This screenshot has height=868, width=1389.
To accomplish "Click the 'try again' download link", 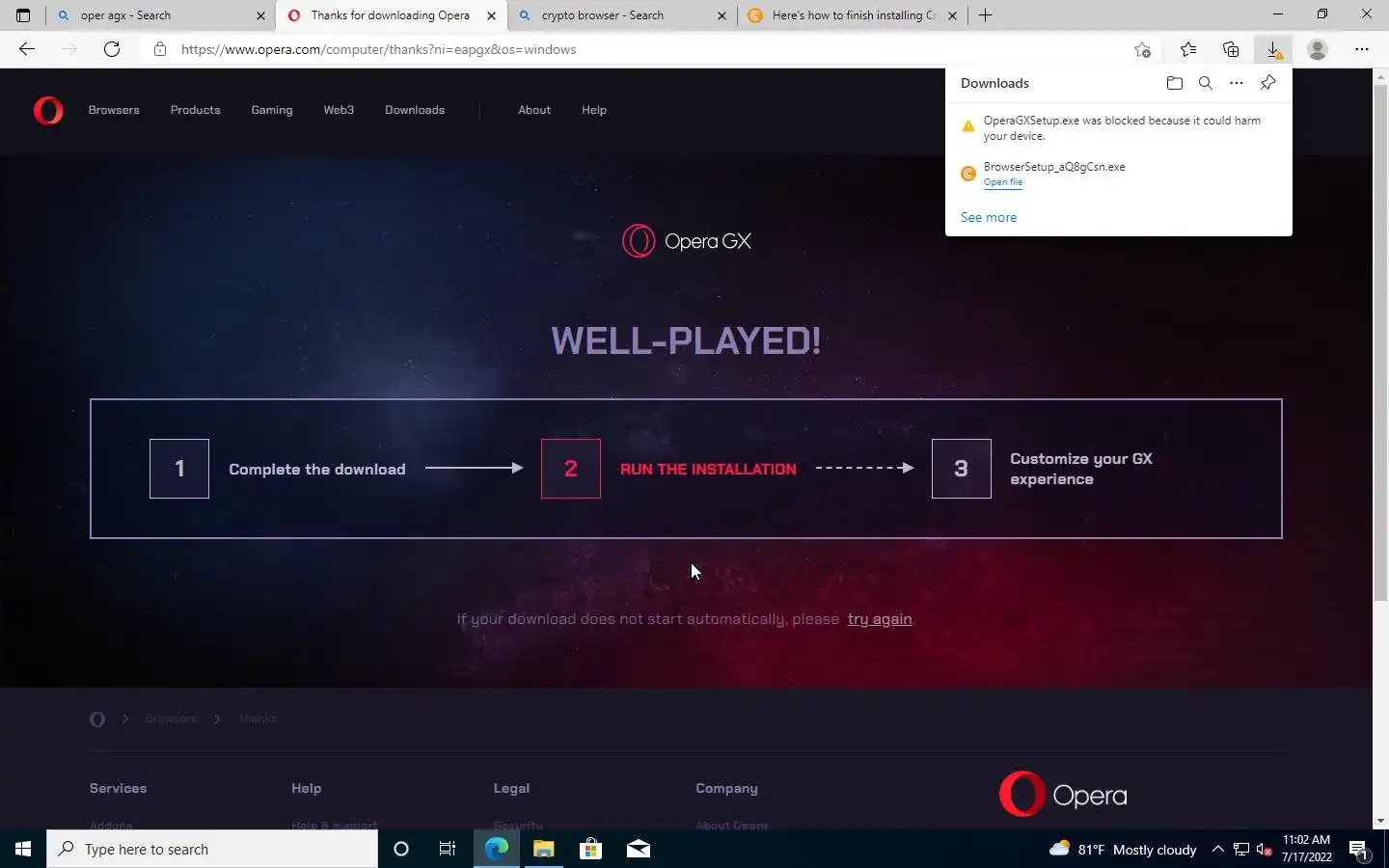I will pos(880,619).
